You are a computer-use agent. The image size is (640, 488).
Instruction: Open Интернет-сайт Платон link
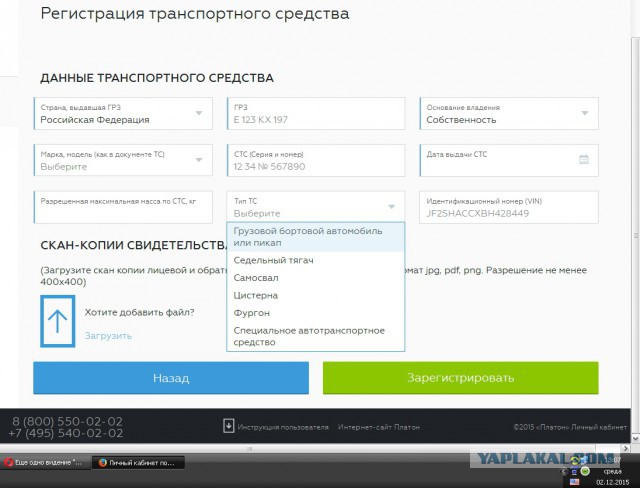pos(379,427)
